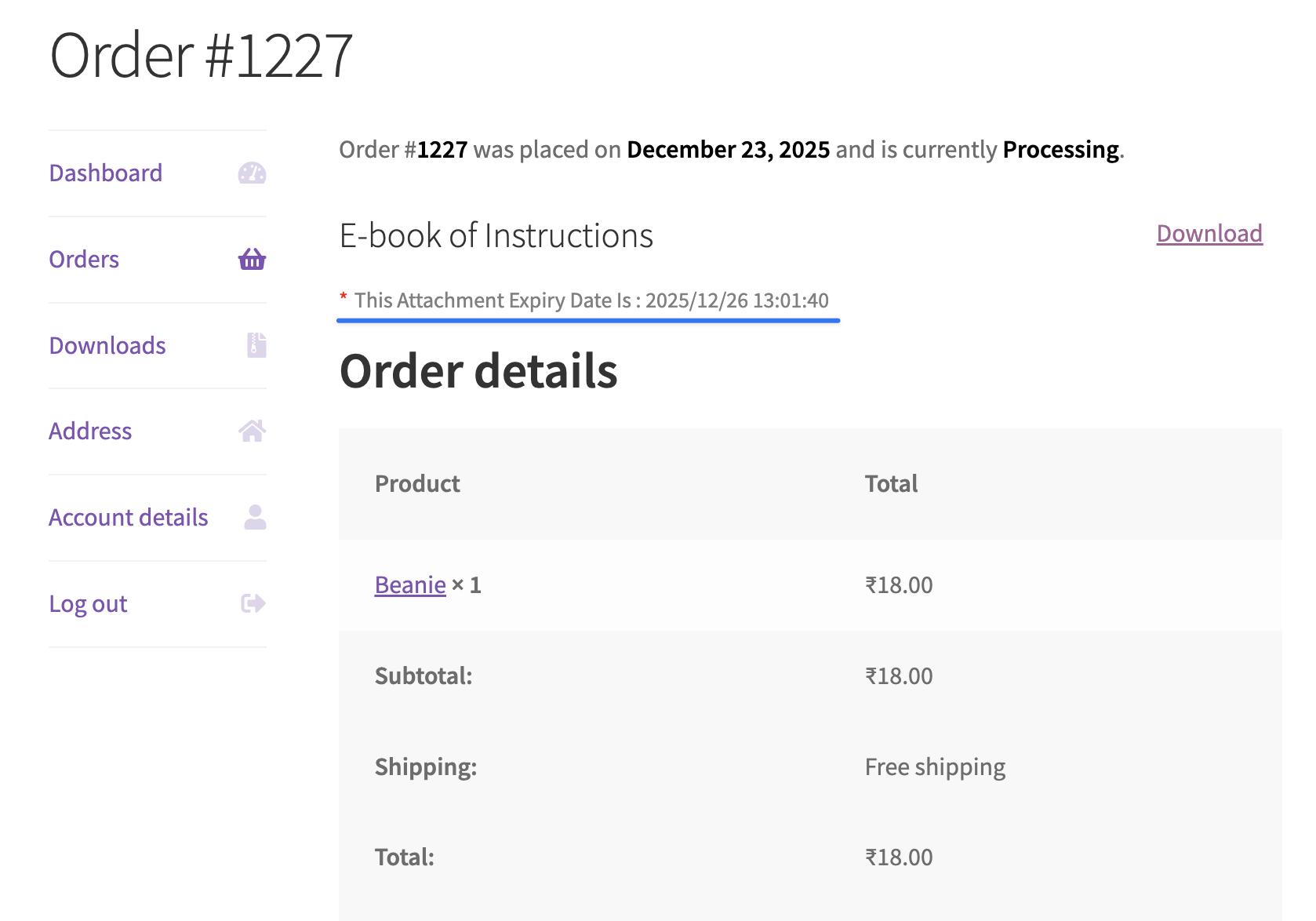Open the Downloads section
Screen dimensions: 1316x921
pos(107,346)
